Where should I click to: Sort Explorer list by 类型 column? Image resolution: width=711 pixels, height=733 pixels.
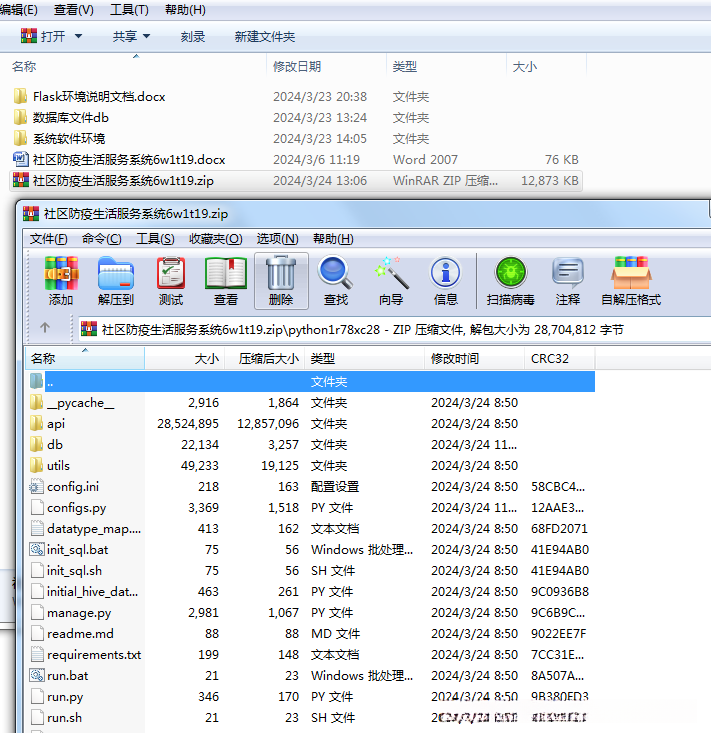446,66
